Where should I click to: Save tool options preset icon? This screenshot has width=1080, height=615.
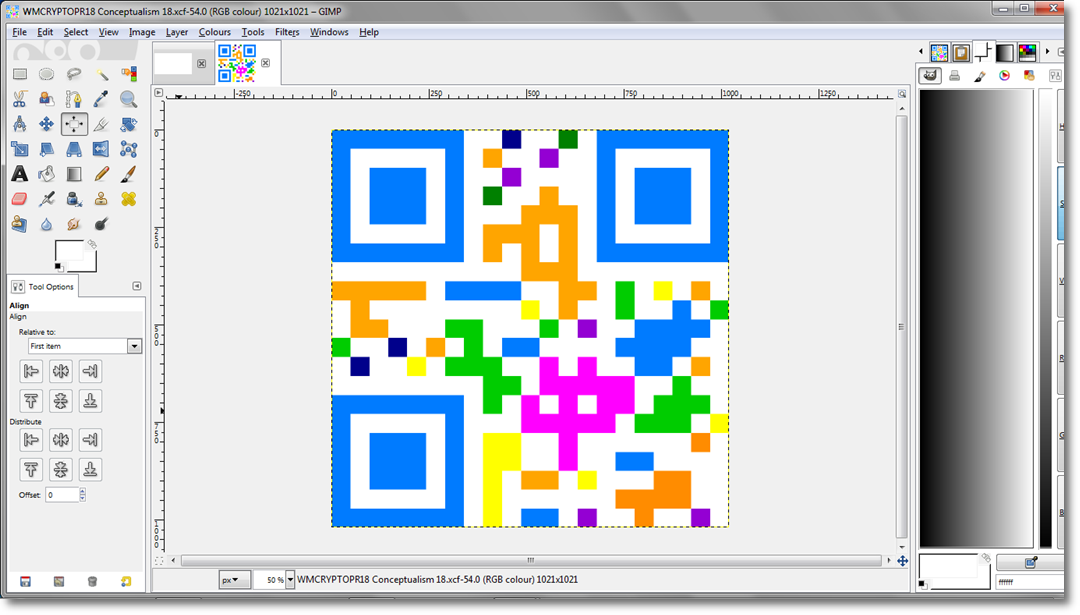(x=25, y=581)
